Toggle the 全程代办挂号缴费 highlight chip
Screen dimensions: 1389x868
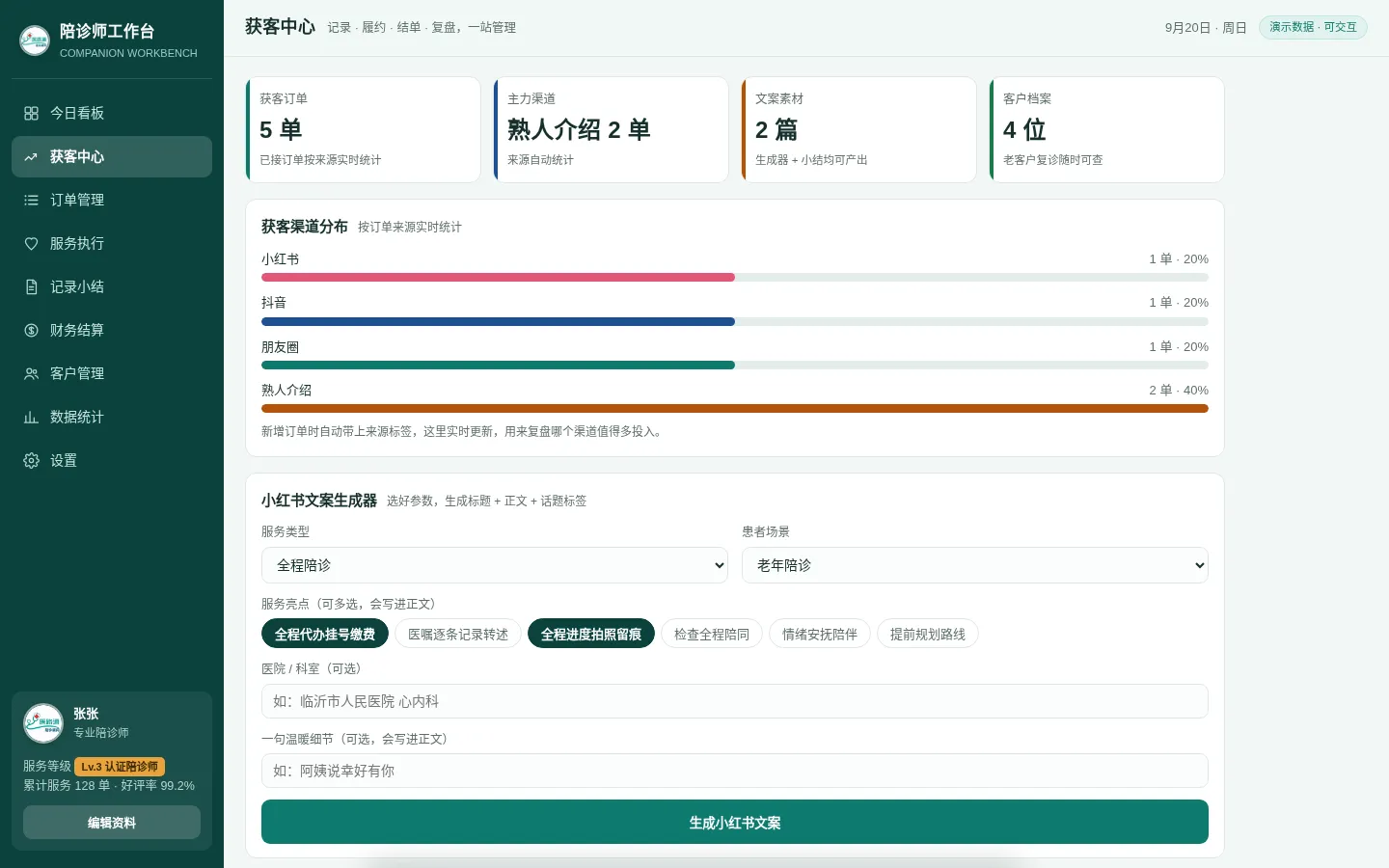tap(325, 634)
